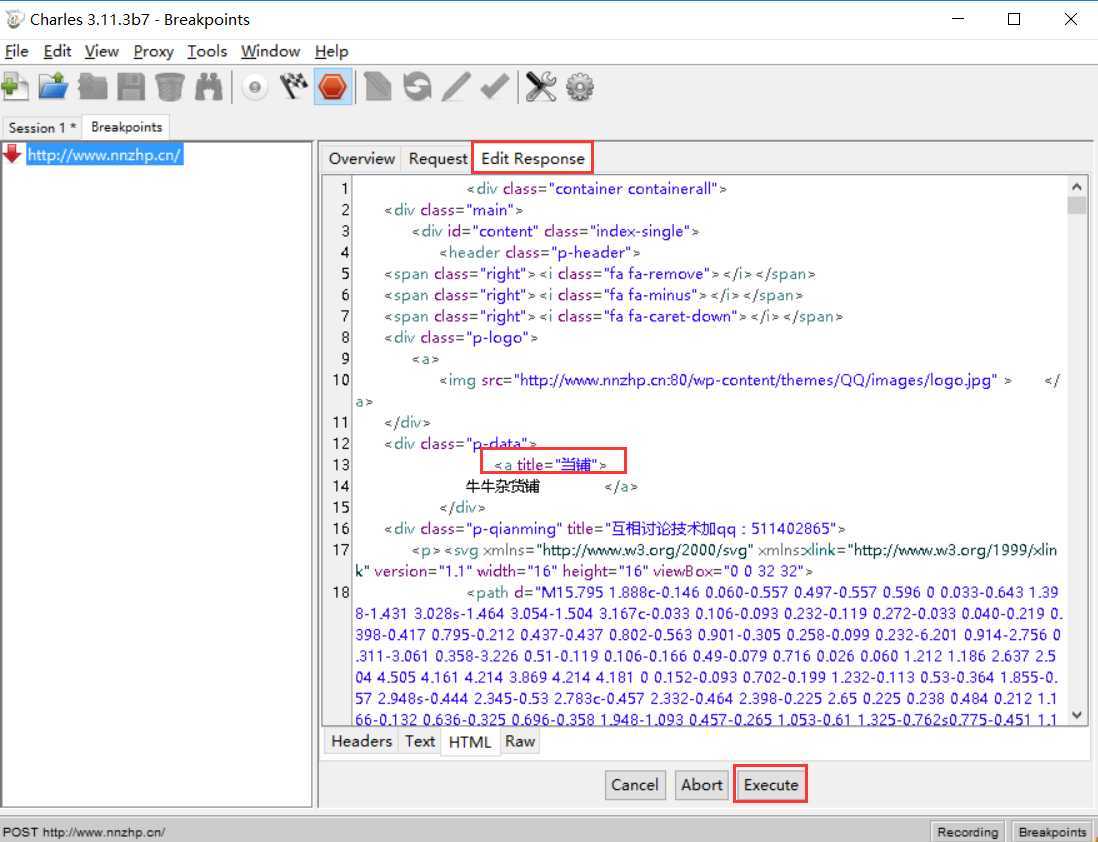Viewport: 1098px width, 842px height.
Task: Click the div class="p-logo" line 8
Action: pos(461,338)
